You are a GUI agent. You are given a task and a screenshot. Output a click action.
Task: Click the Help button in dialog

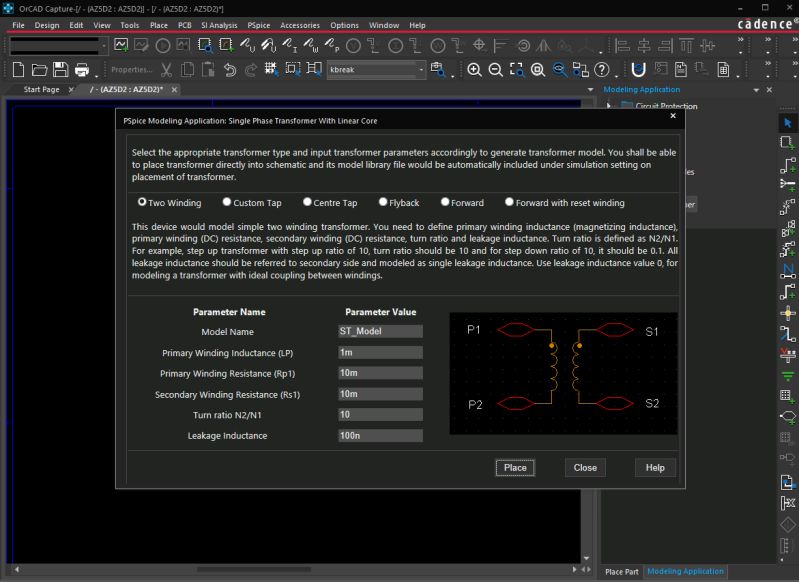(x=655, y=467)
